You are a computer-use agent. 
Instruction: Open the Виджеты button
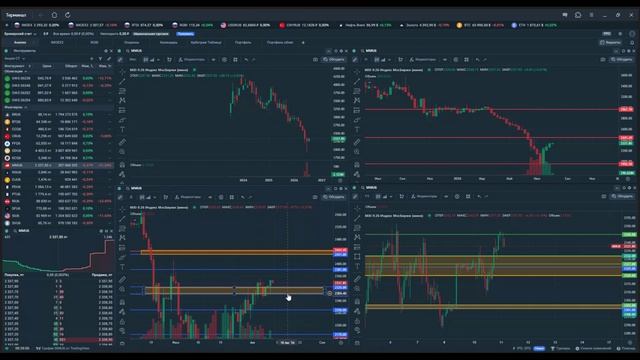click(611, 42)
